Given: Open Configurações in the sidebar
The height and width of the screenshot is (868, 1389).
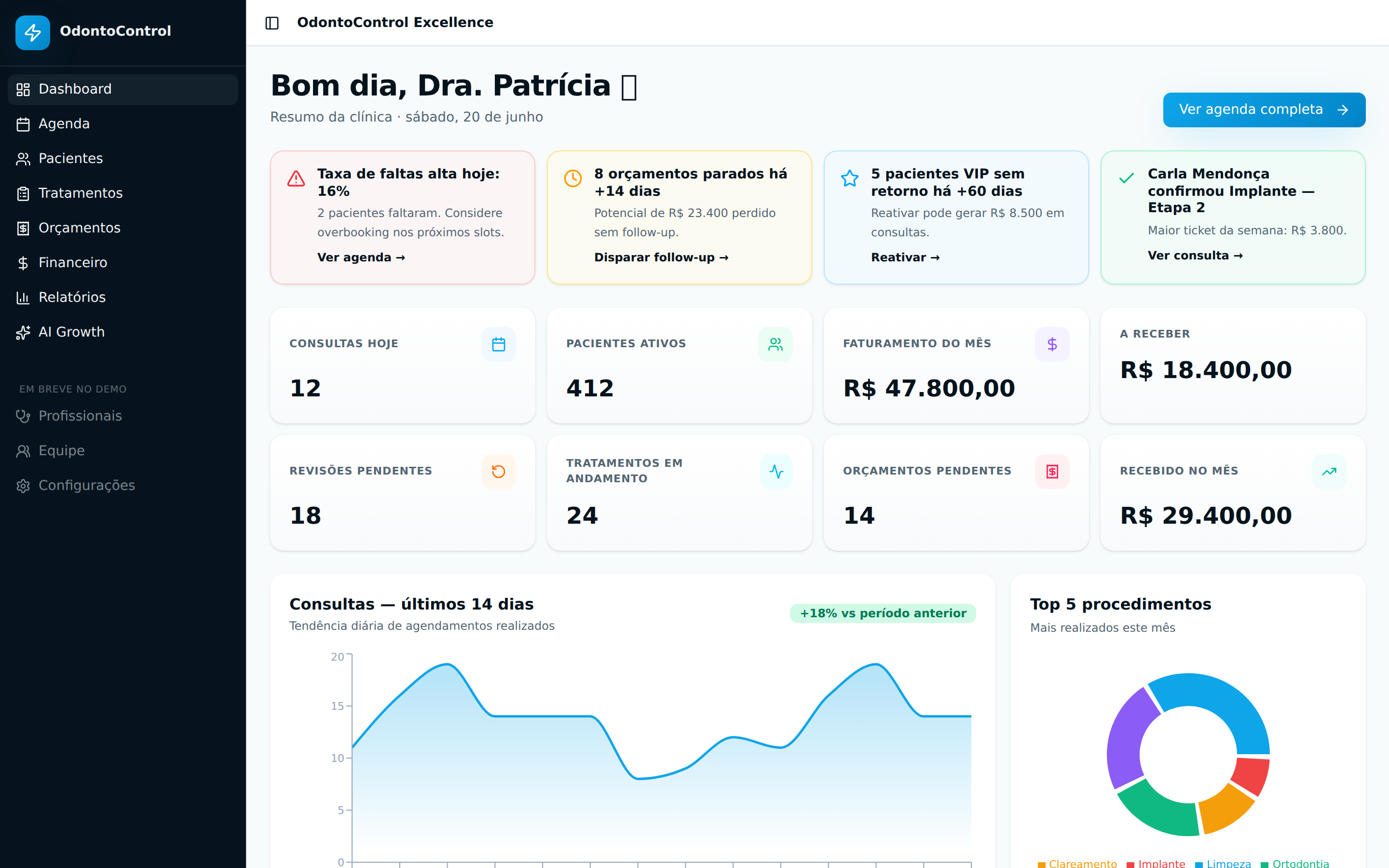Looking at the screenshot, I should click(x=123, y=486).
